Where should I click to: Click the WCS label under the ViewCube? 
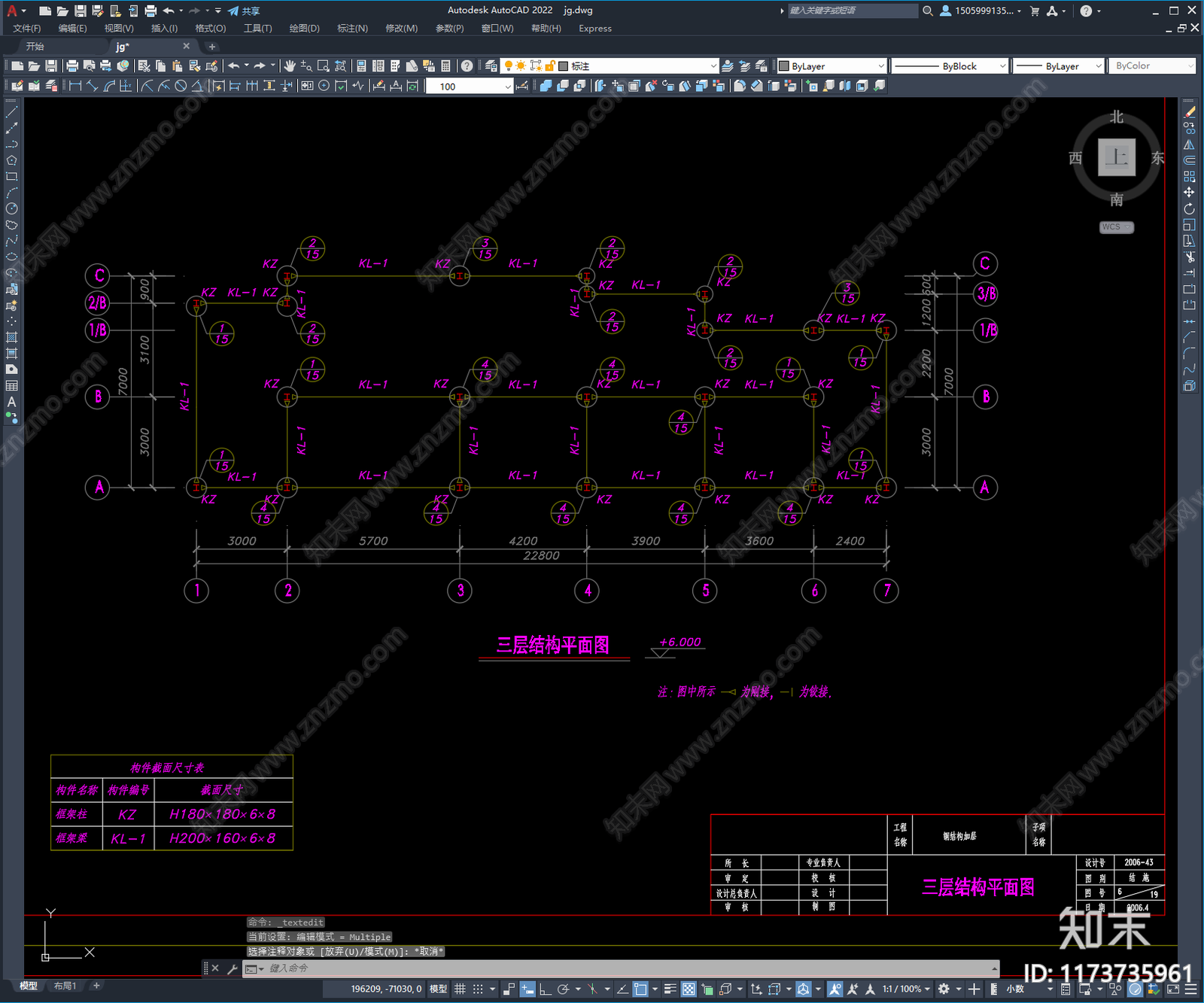pyautogui.click(x=1116, y=227)
